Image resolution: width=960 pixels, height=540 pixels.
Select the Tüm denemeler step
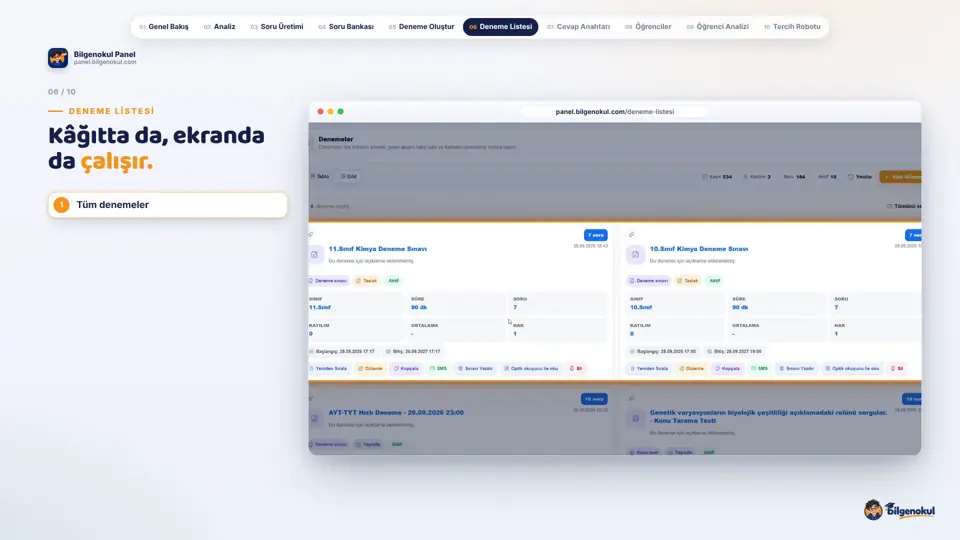click(168, 205)
